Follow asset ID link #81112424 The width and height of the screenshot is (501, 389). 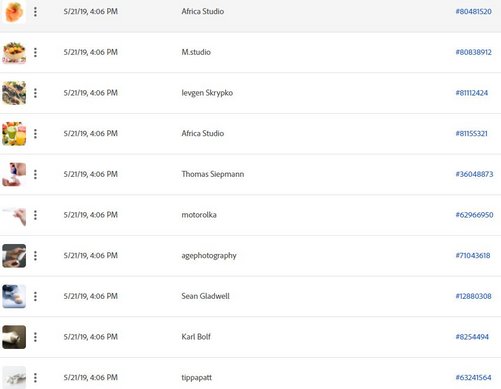point(472,93)
